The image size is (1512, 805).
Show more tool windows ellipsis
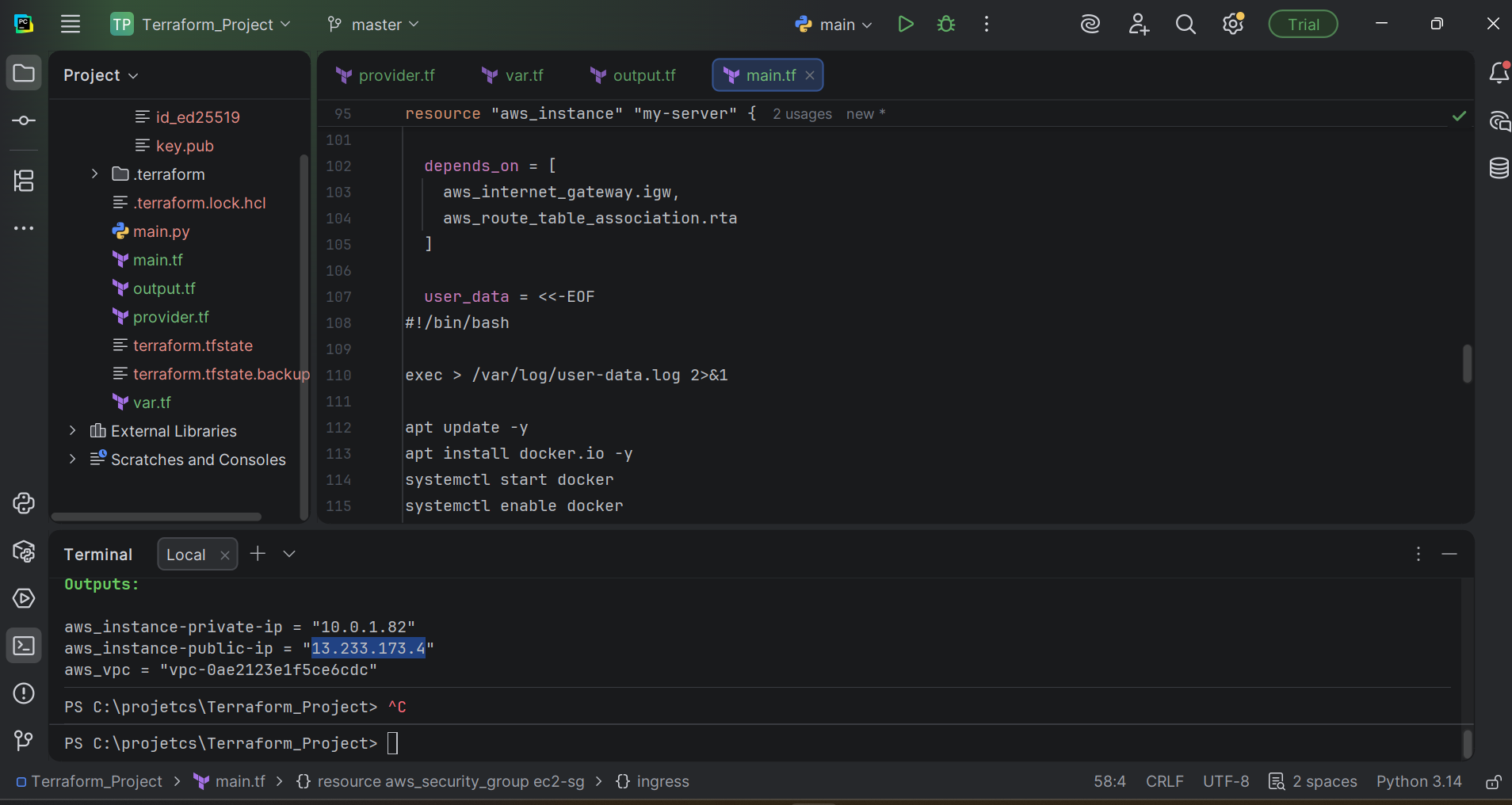24,228
